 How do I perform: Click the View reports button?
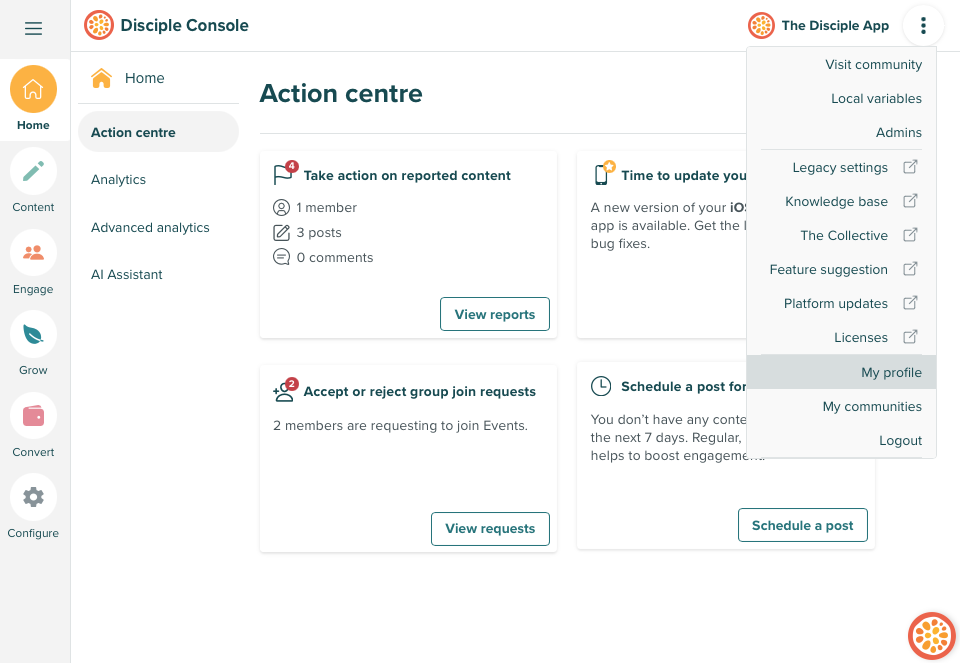tap(494, 314)
